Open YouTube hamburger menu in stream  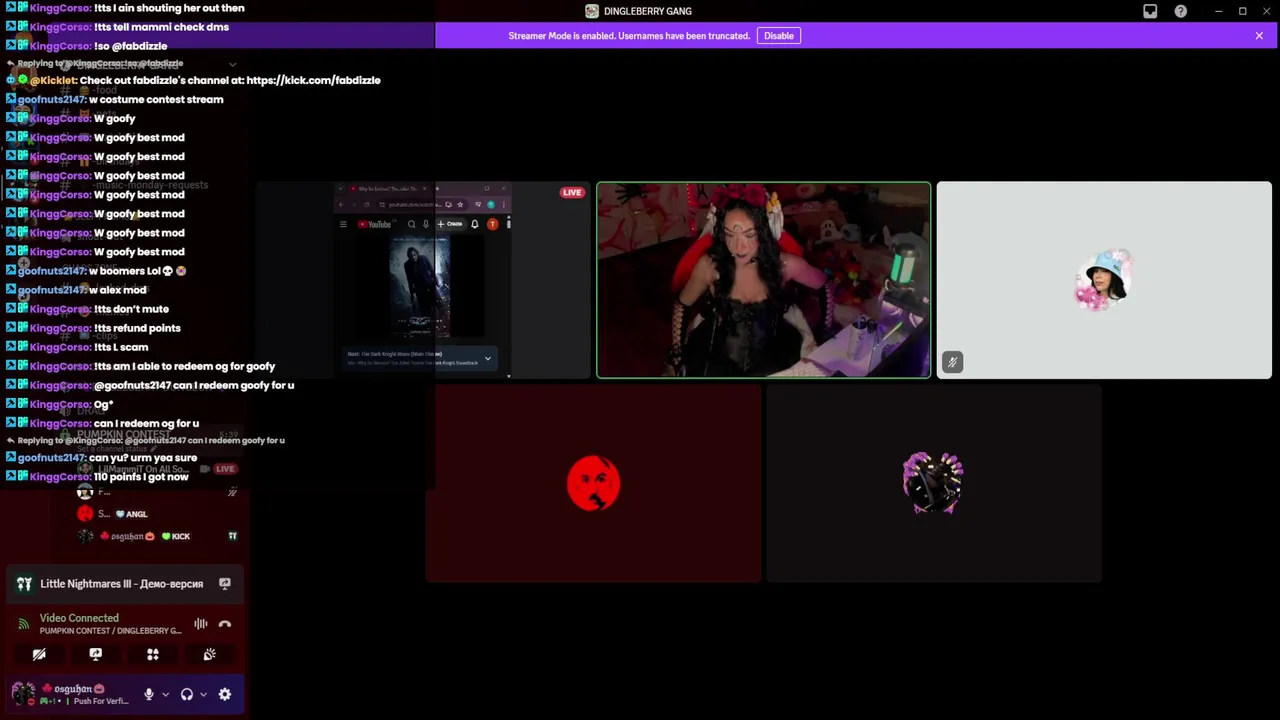[x=343, y=224]
